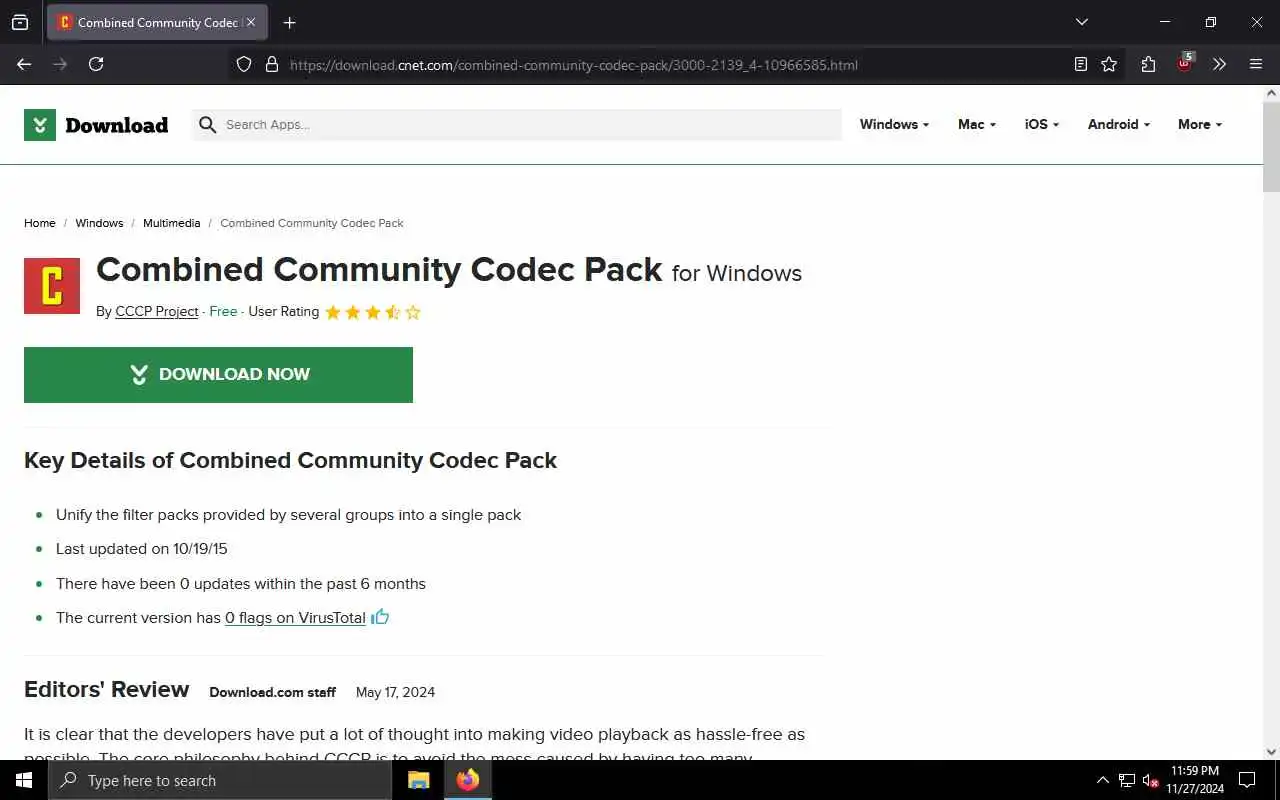Toggle reader view icon in address bar

(x=1080, y=64)
